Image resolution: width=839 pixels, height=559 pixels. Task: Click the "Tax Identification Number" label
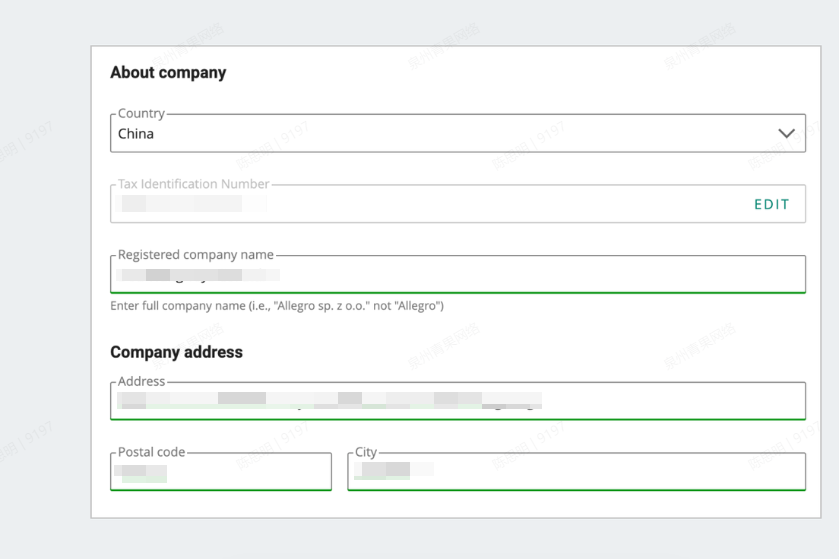pos(194,184)
